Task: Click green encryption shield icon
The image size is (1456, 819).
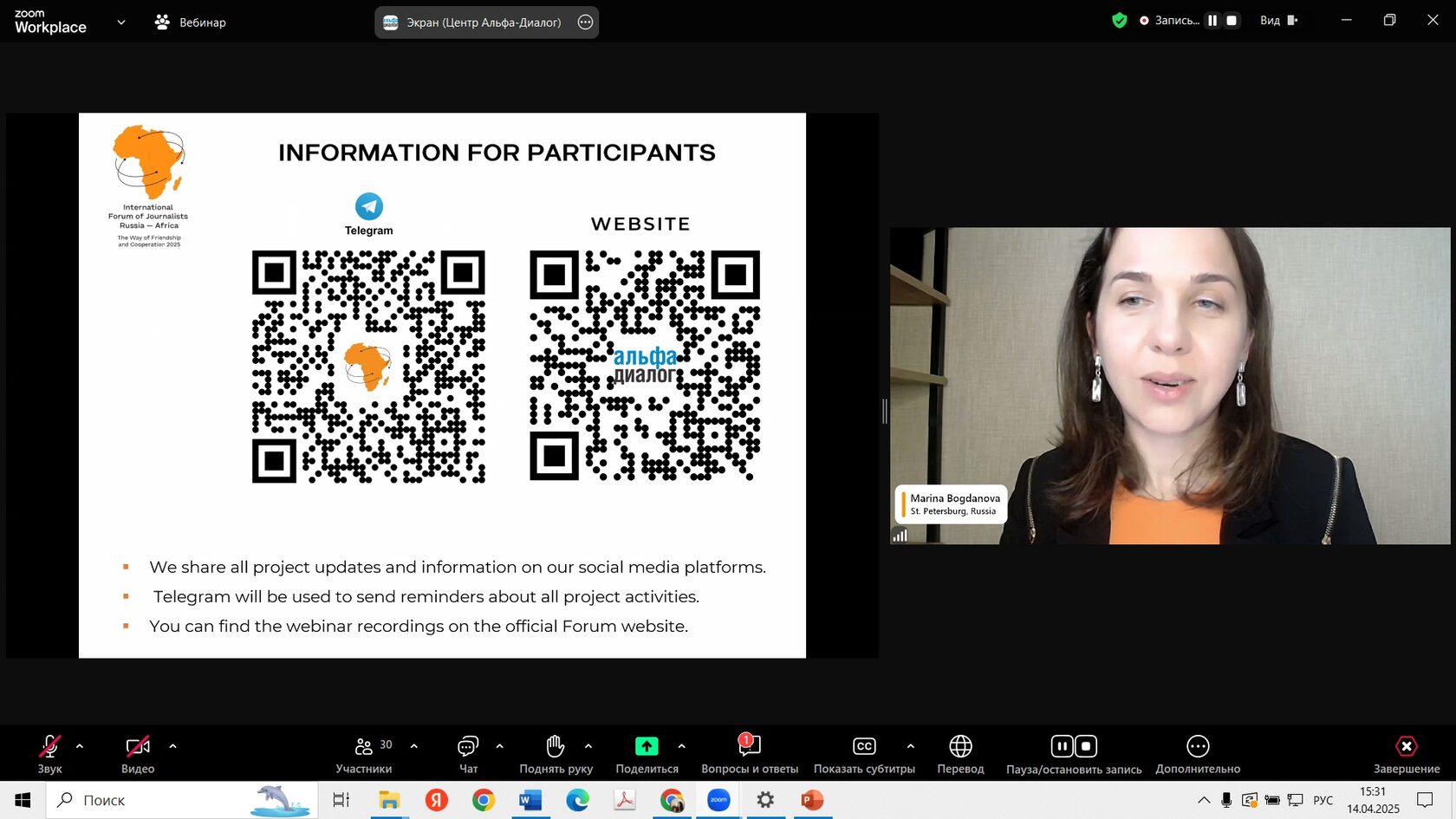Action: tap(1119, 21)
